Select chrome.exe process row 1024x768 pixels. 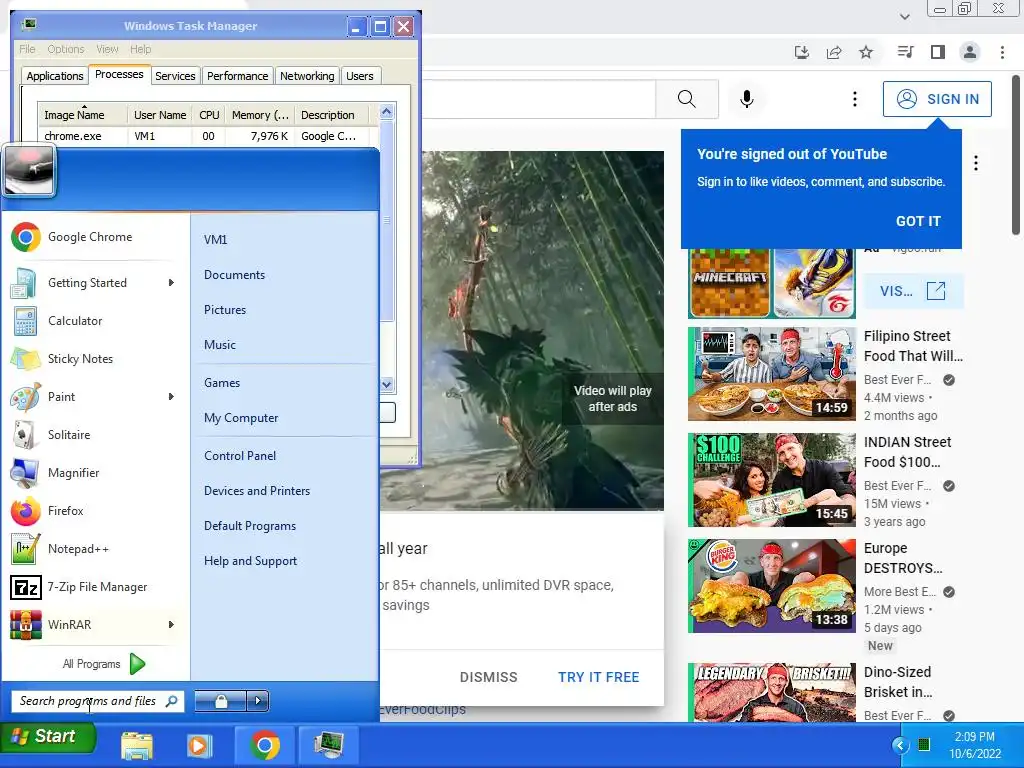pyautogui.click(x=208, y=136)
